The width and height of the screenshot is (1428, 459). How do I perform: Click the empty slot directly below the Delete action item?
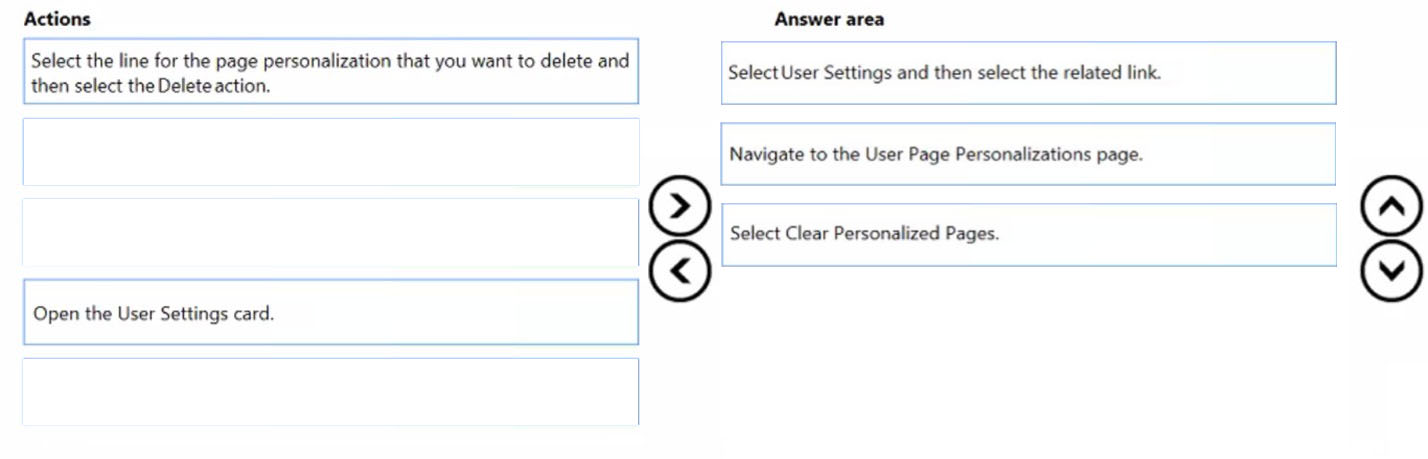coord(330,152)
